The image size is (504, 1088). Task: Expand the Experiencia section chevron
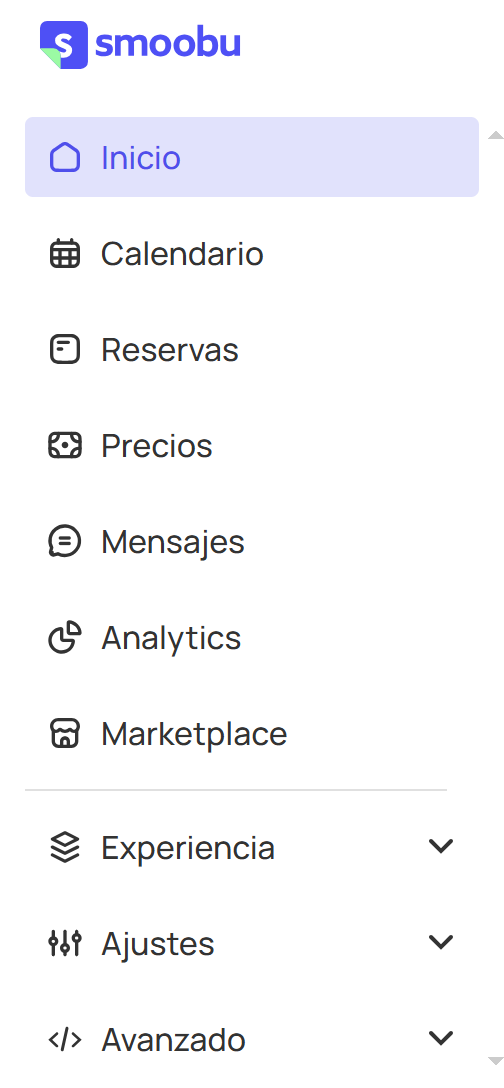tap(441, 847)
